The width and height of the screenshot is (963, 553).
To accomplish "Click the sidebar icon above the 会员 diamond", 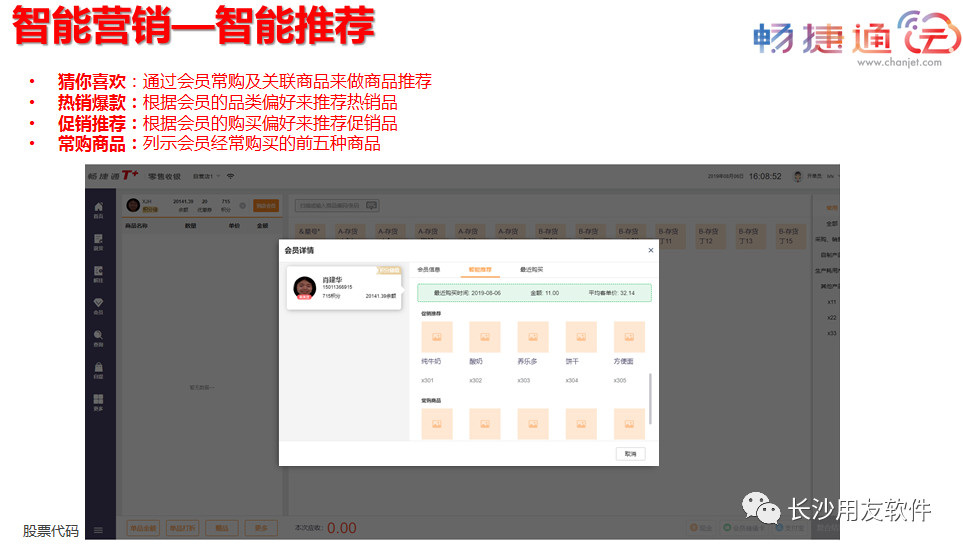I will coord(98,273).
